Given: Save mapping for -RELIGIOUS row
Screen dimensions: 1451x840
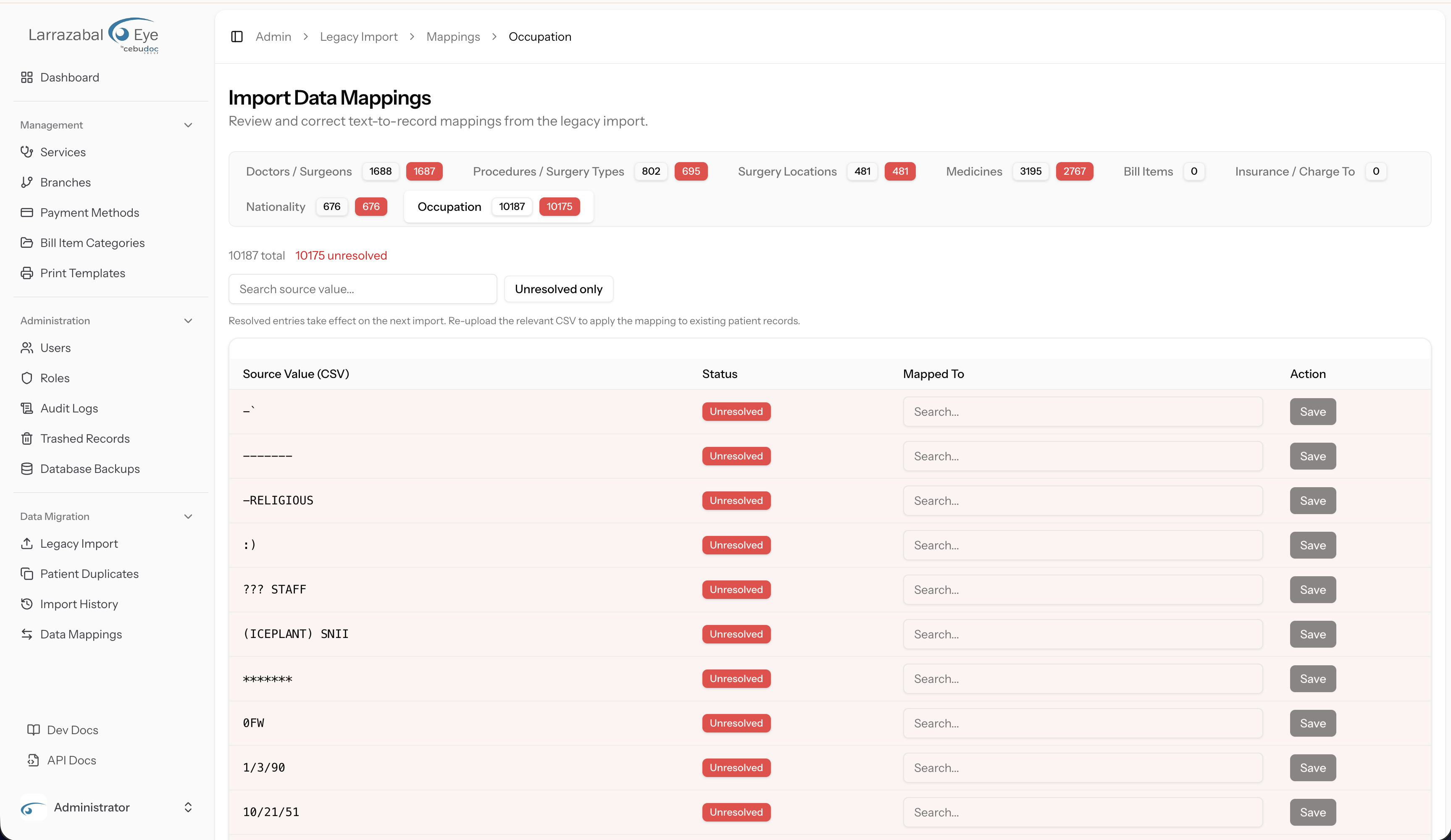Looking at the screenshot, I should (1312, 501).
